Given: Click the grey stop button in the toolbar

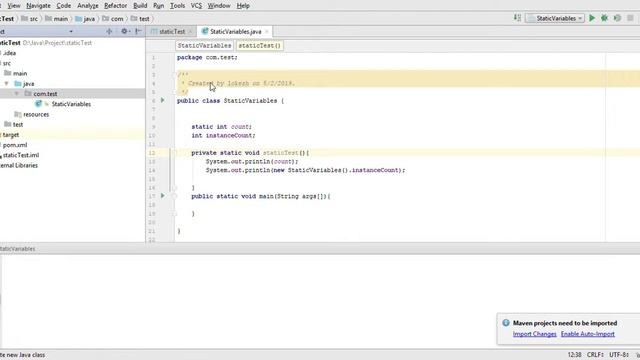Looking at the screenshot, I should (x=630, y=18).
